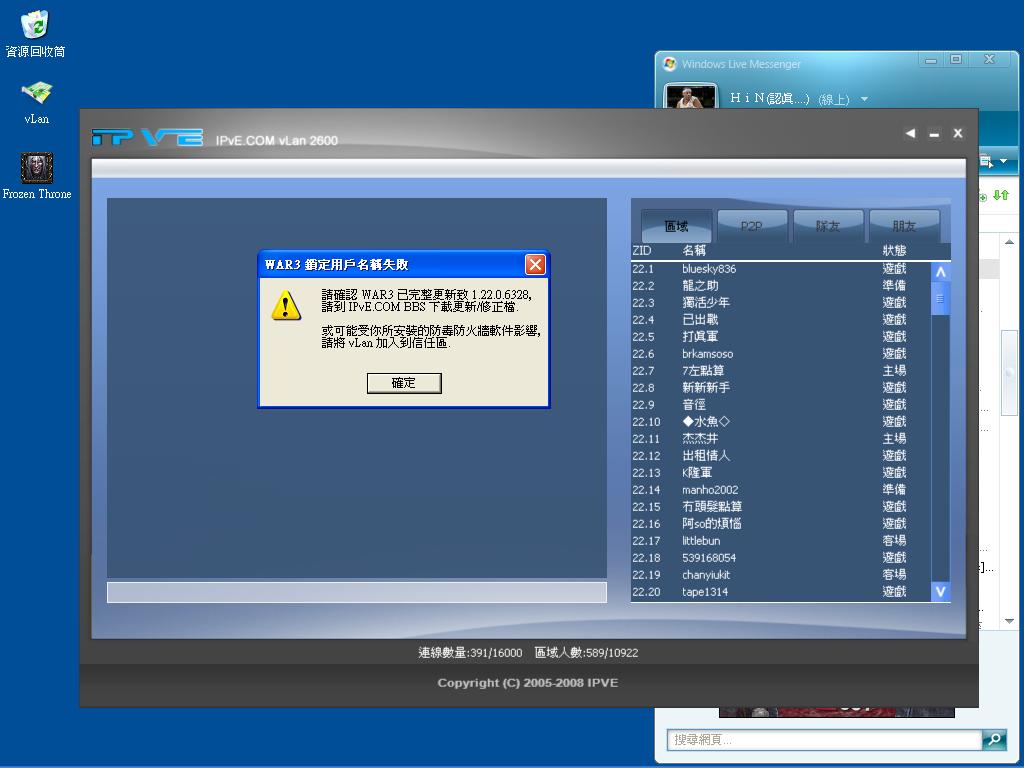This screenshot has width=1024, height=768.
Task: Sort the user list by the ZID column
Action: 642,251
